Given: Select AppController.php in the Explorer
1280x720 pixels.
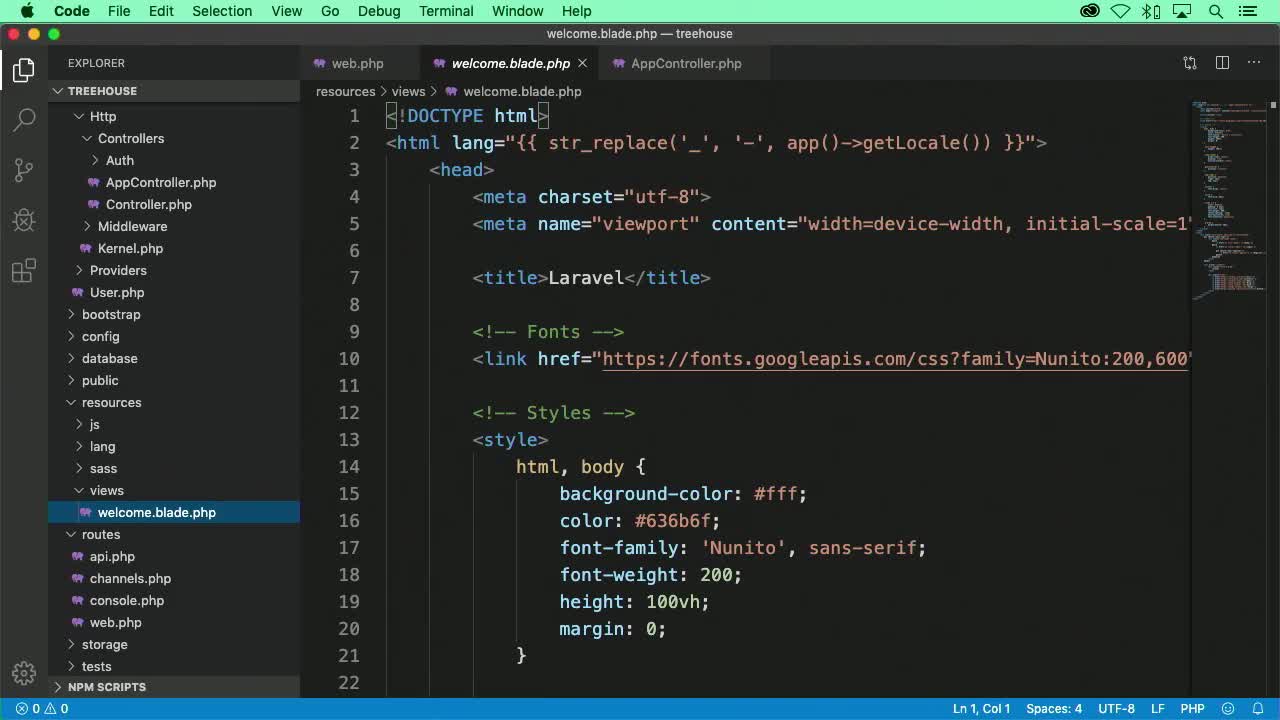Looking at the screenshot, I should (161, 182).
